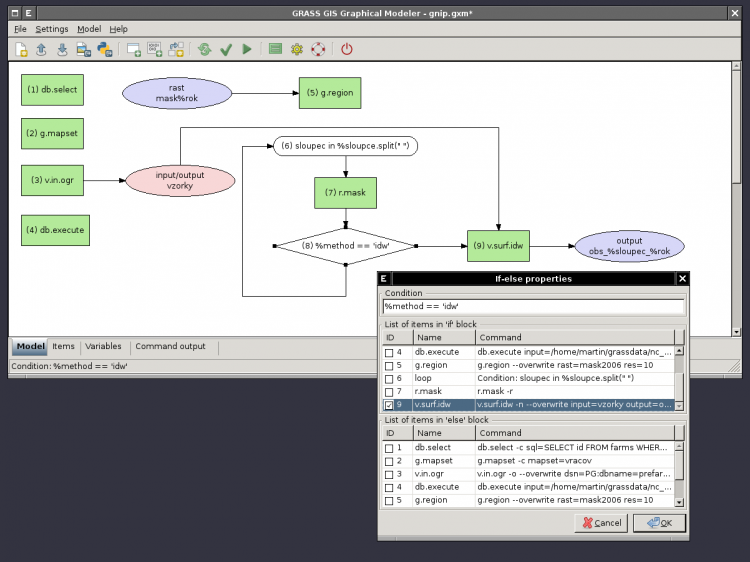Switch to the Variables tab
Screen dimensions: 750x562
point(103,346)
